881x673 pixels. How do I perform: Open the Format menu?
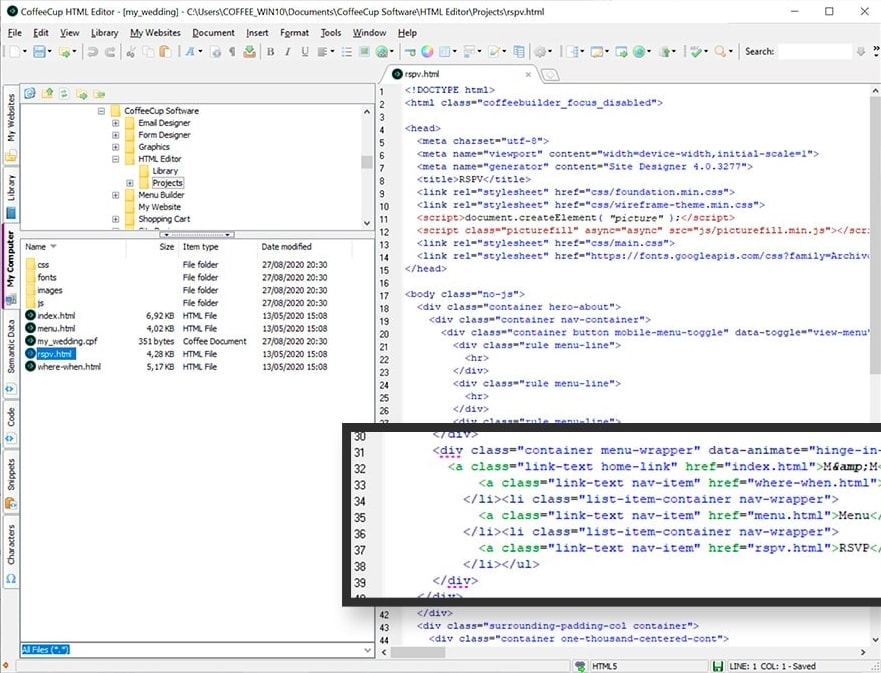(294, 32)
